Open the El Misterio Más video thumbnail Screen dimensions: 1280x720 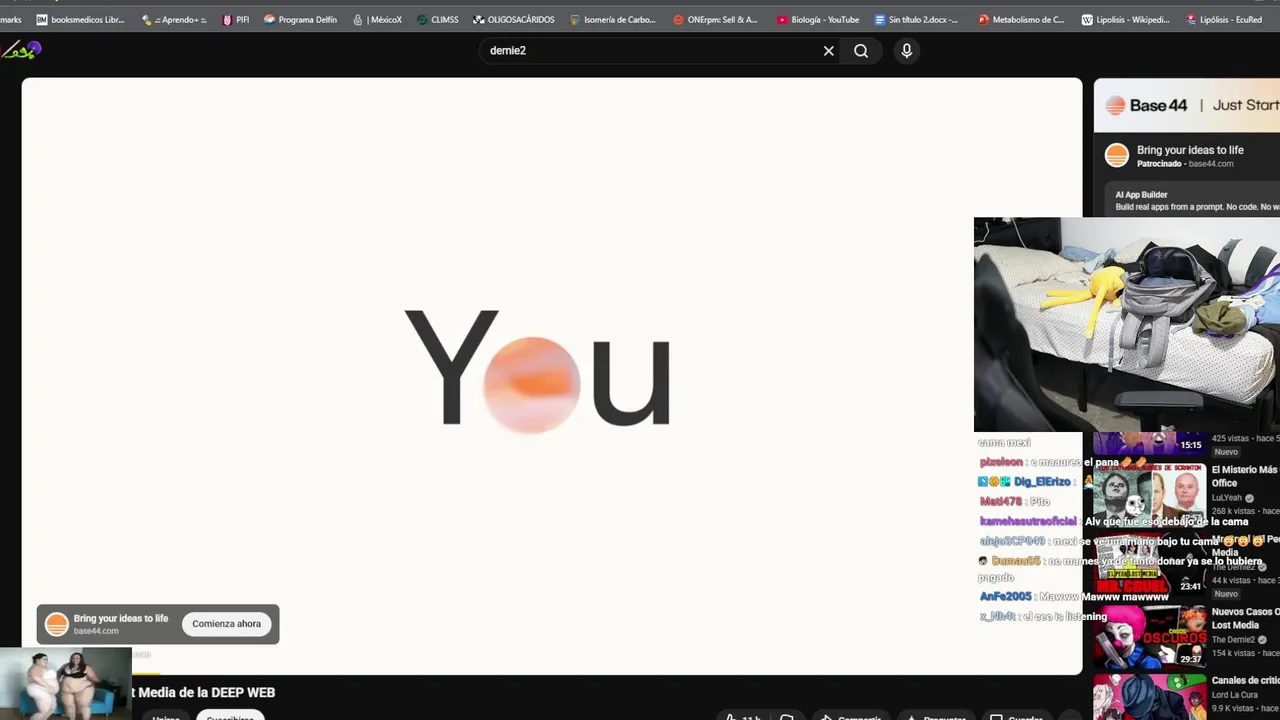(1149, 497)
